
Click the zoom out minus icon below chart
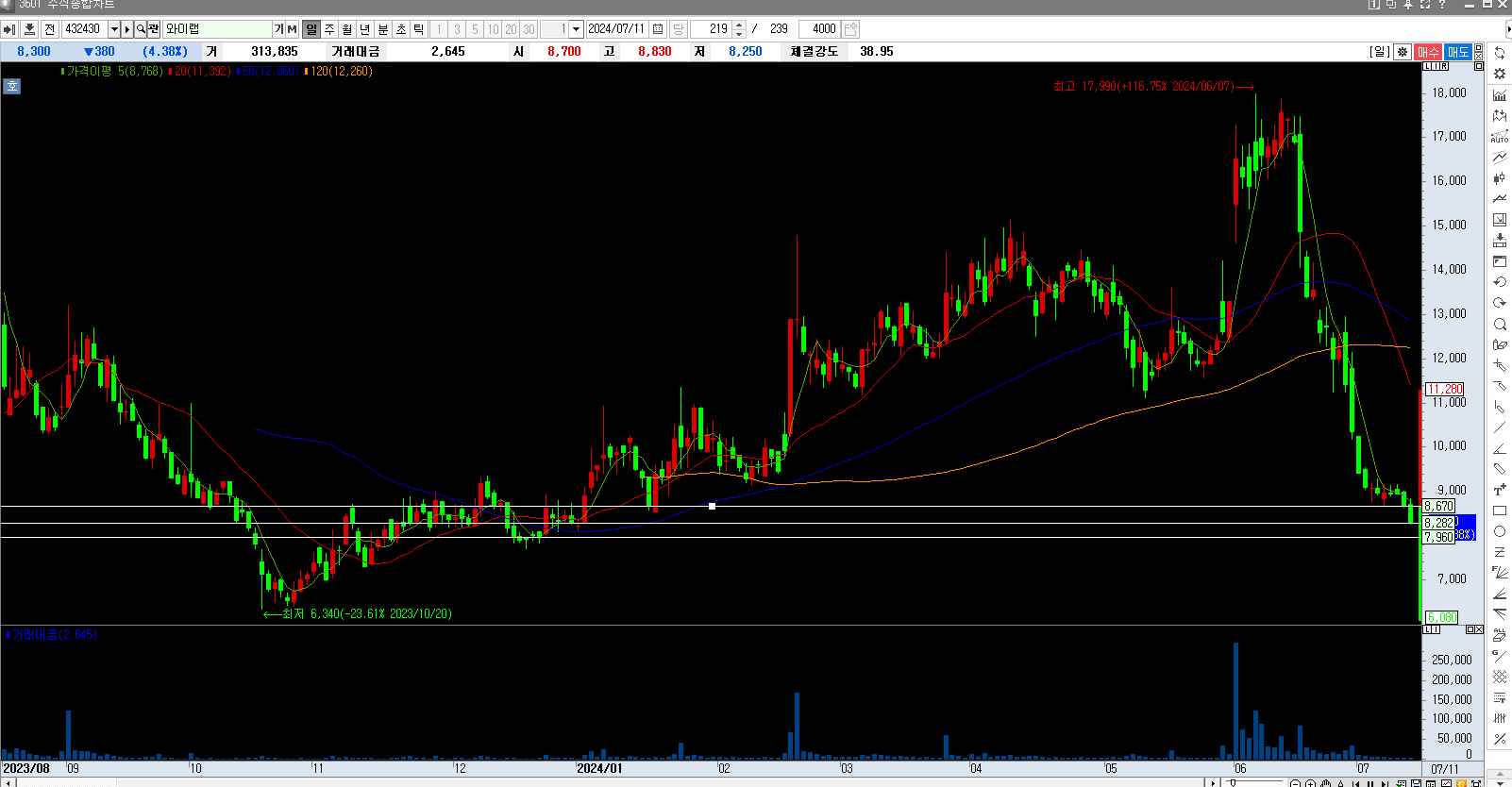[1296, 783]
